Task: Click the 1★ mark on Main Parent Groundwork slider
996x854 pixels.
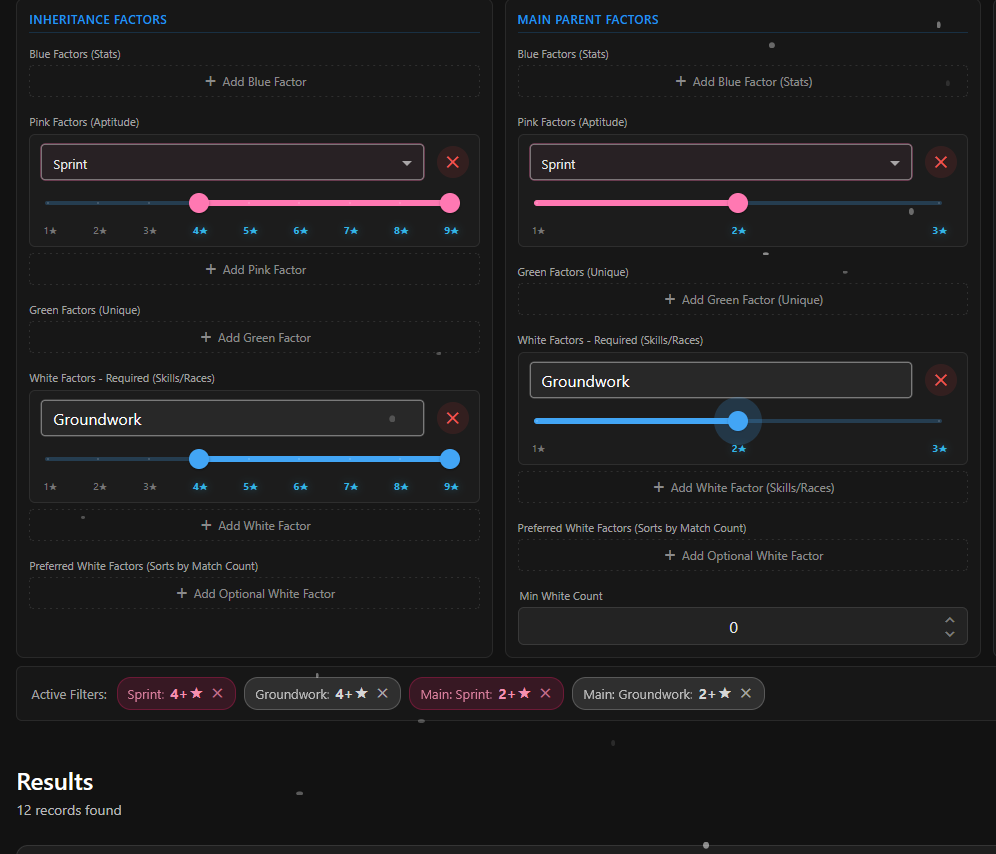Action: click(x=539, y=449)
